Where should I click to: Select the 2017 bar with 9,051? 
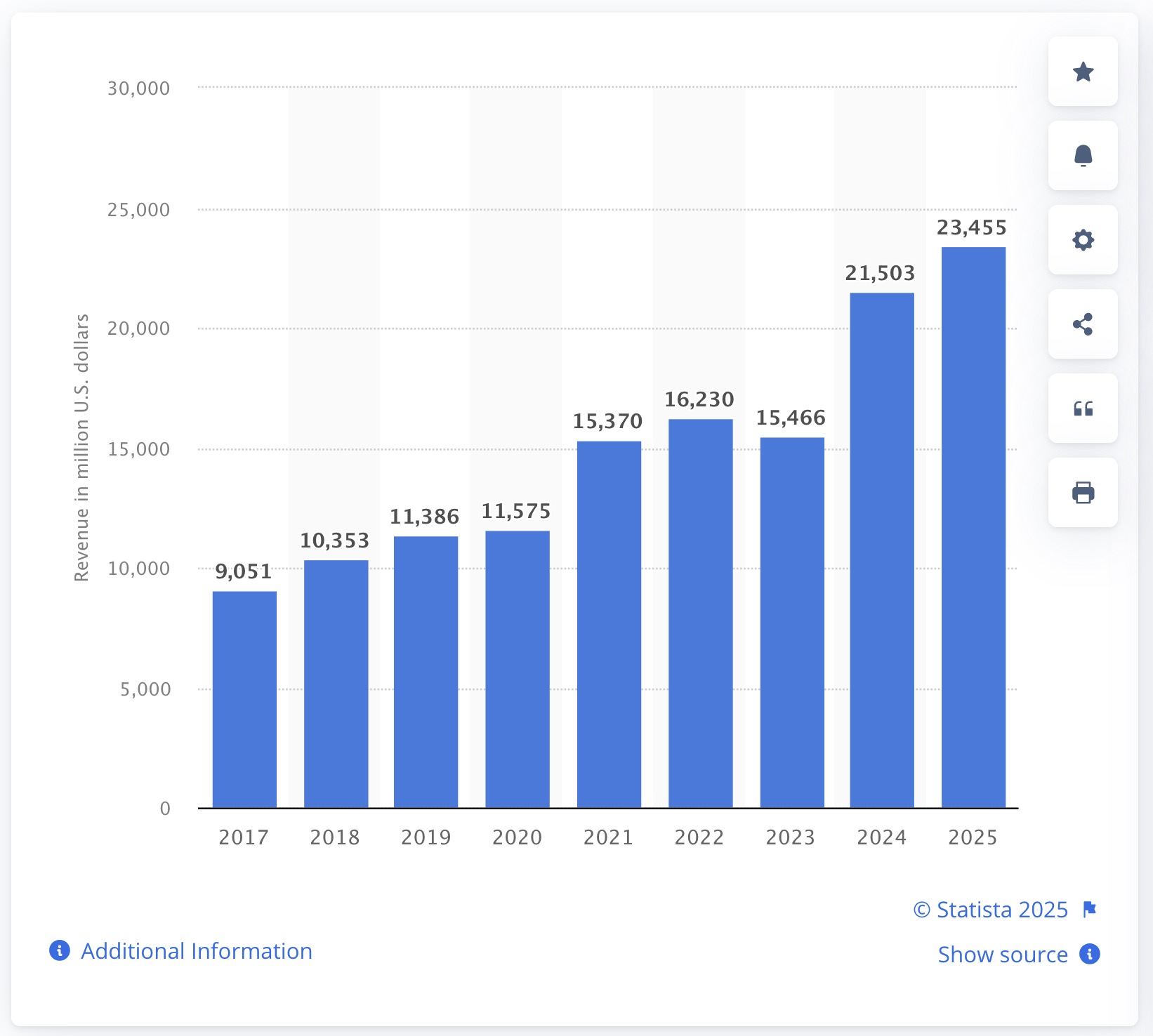tap(244, 699)
